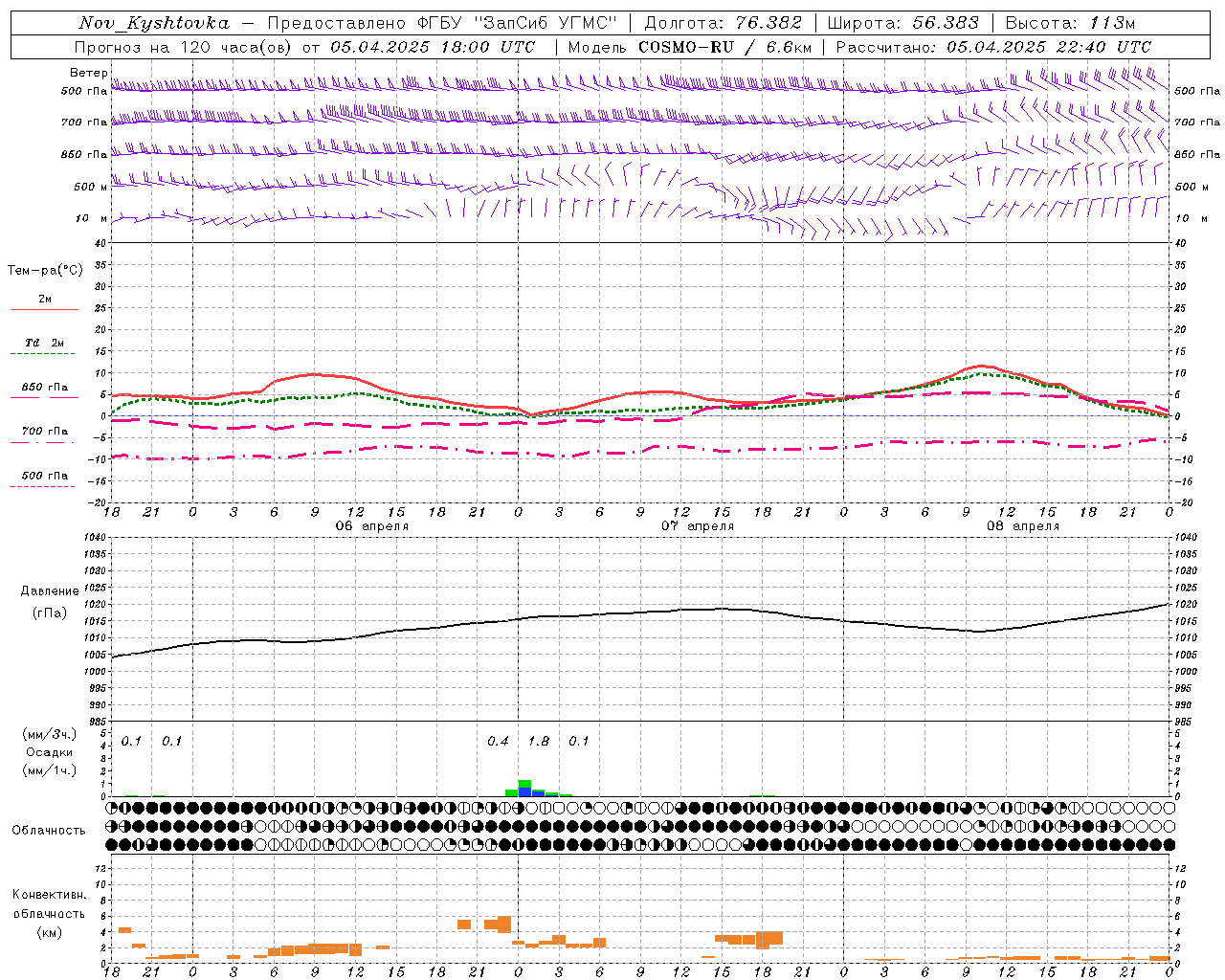Click the blue precipitation bar segment
Viewport: 1225px width, 980px height.
coord(524,793)
